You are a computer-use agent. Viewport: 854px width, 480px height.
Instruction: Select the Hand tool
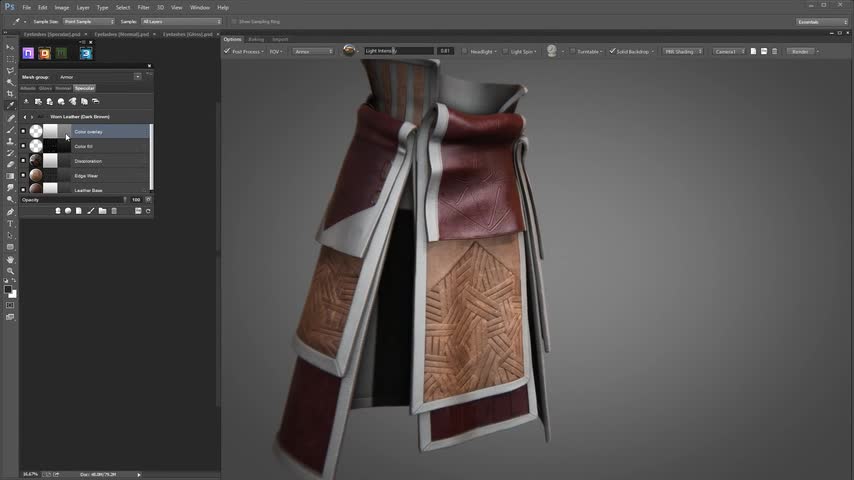(x=10, y=259)
